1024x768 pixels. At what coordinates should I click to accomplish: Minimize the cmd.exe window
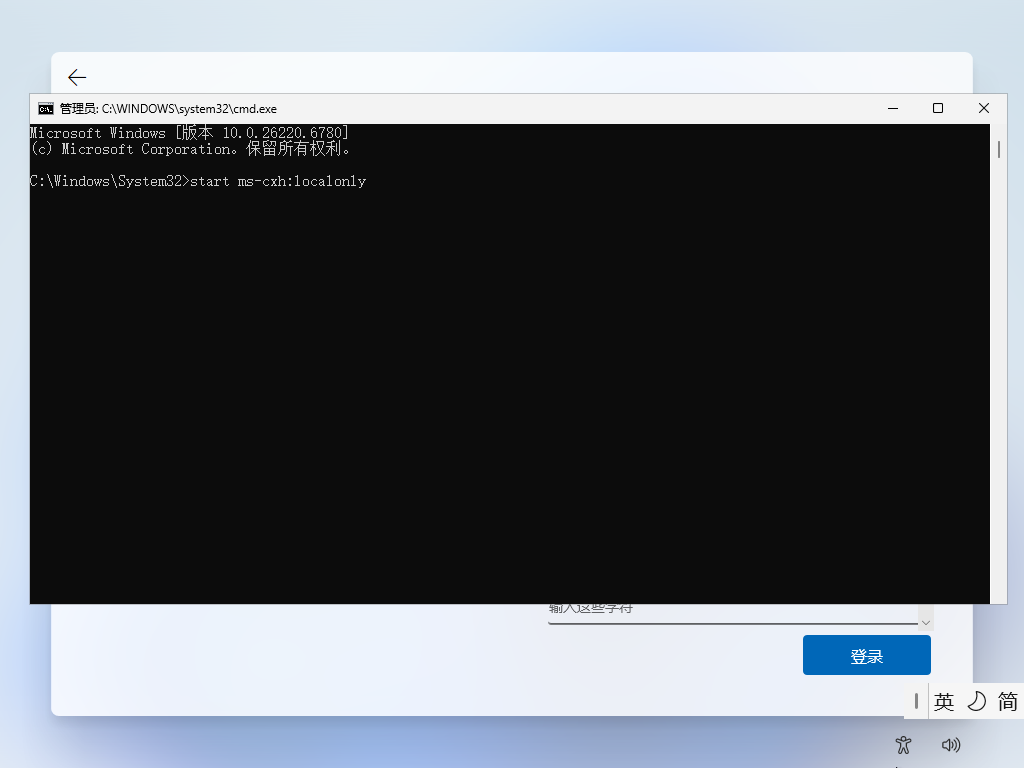point(892,108)
